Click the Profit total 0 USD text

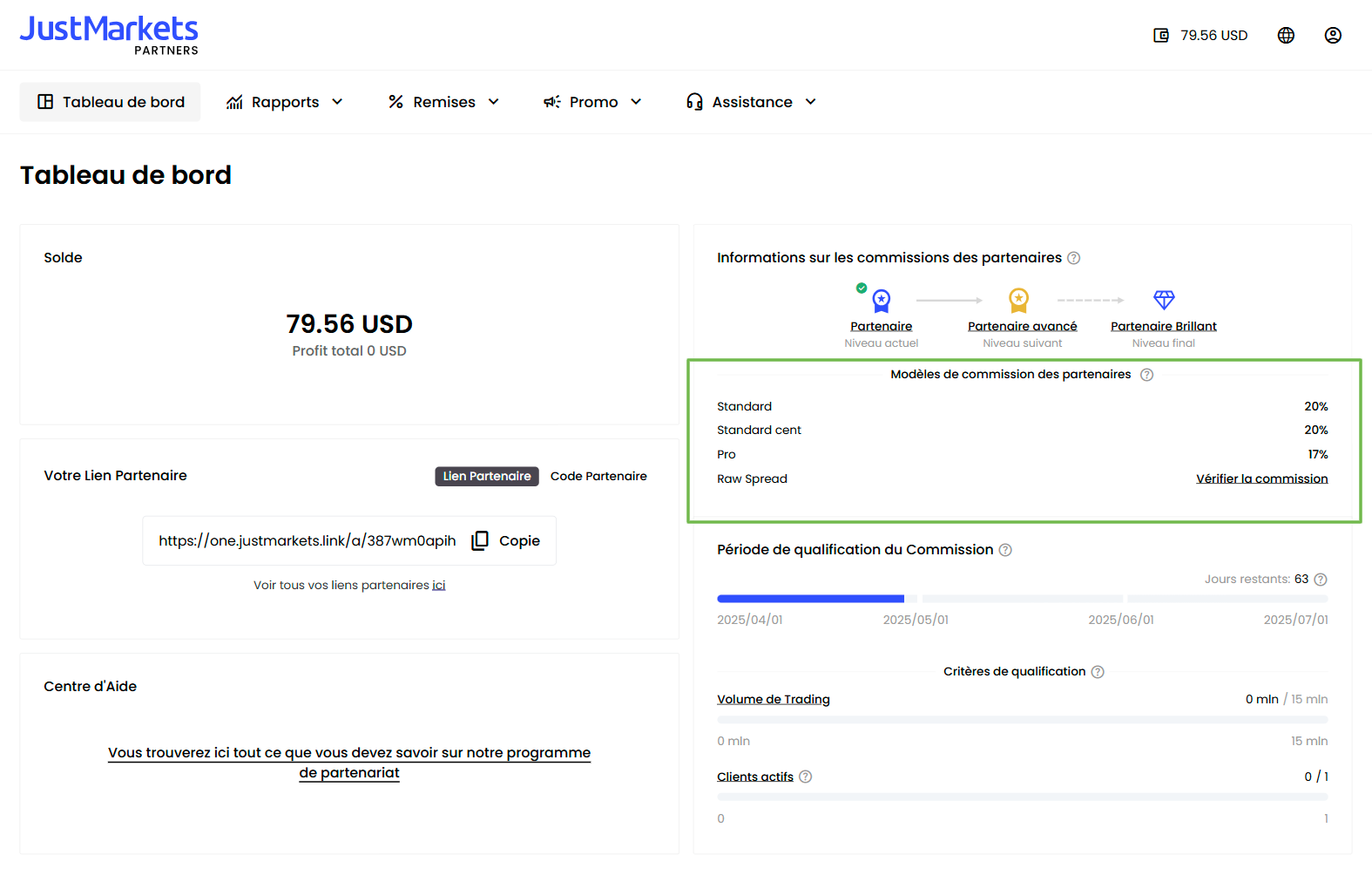(349, 350)
